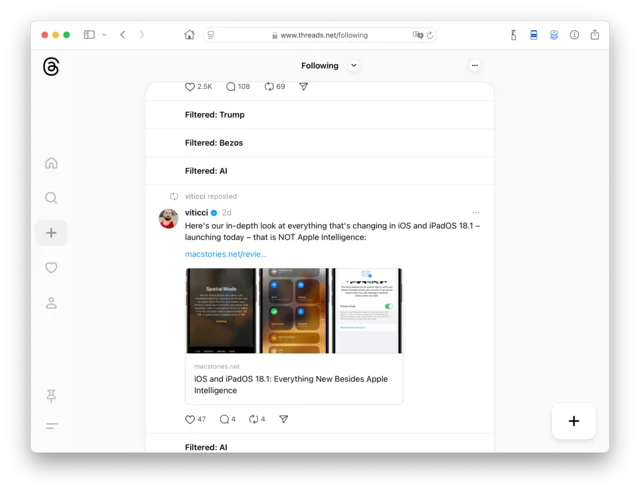Open Activity heart in sidebar
Image resolution: width=640 pixels, height=493 pixels.
tap(51, 268)
